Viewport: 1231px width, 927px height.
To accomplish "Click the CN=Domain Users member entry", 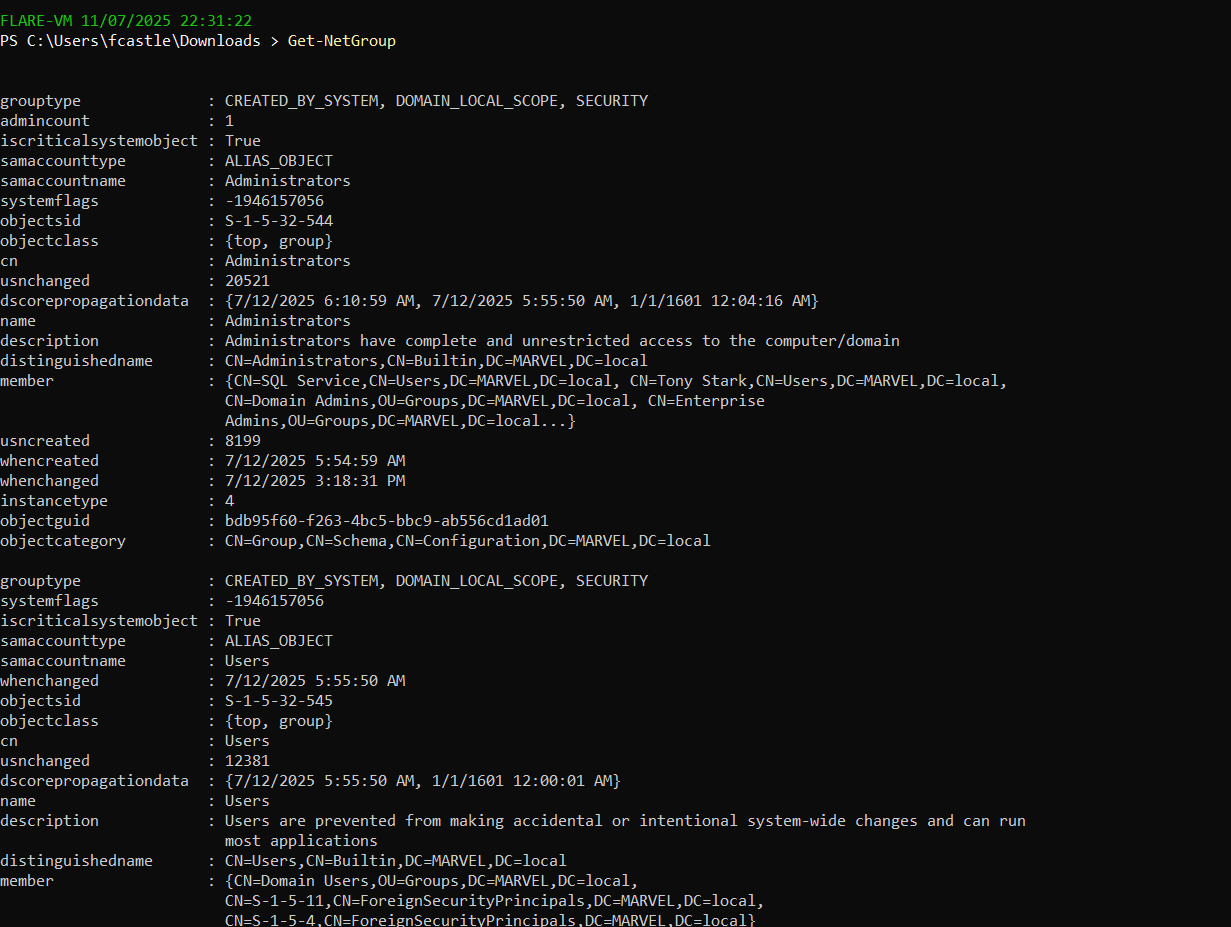I will click(432, 881).
